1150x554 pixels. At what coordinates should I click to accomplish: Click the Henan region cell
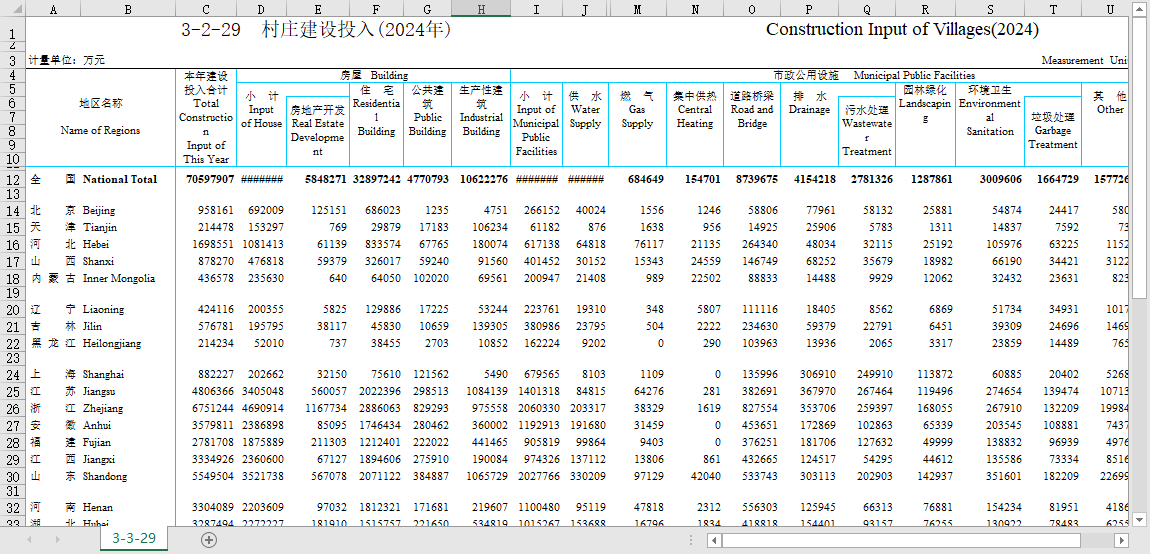99,507
